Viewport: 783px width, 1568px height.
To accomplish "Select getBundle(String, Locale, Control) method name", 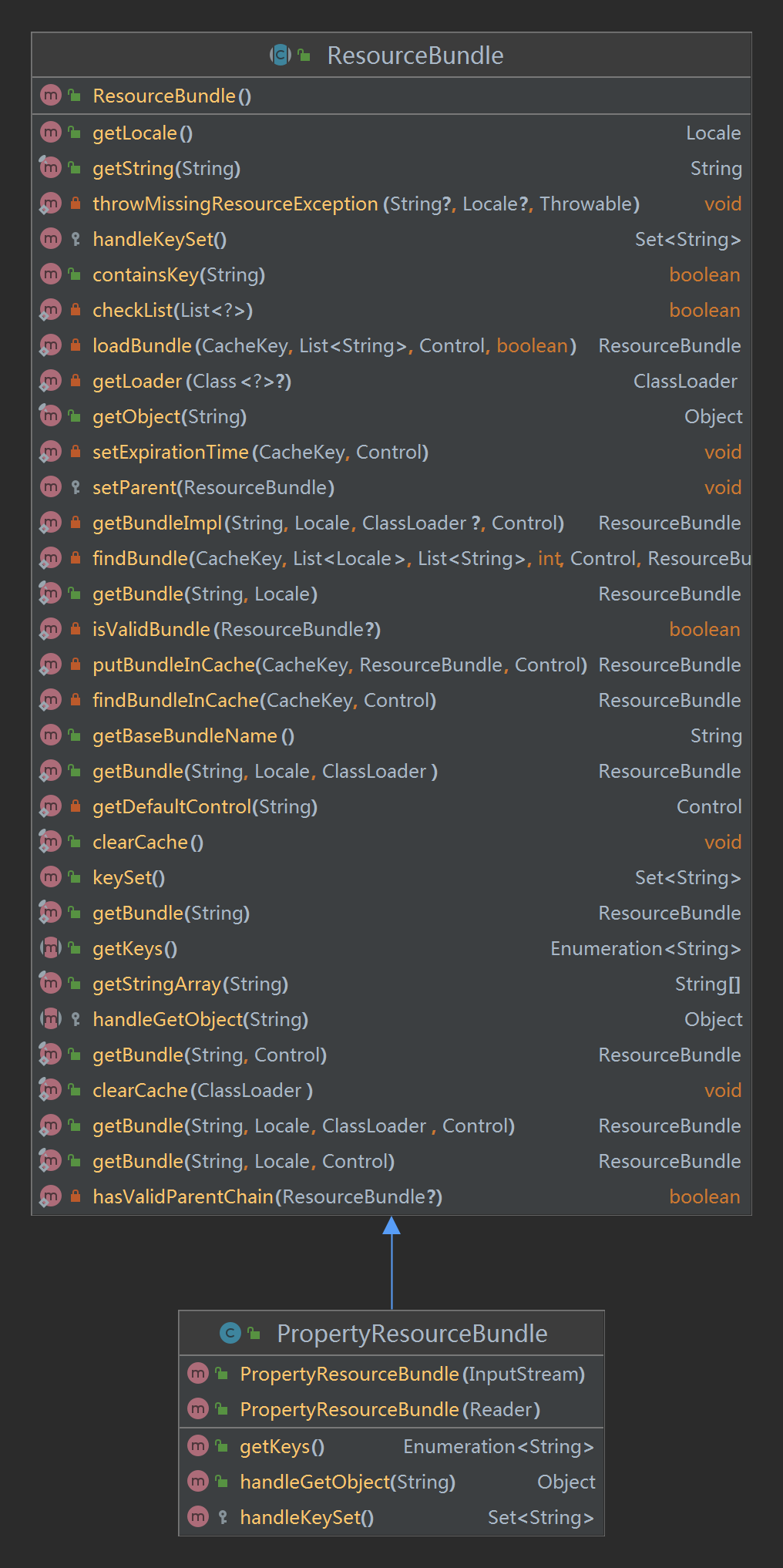I will [x=138, y=1161].
